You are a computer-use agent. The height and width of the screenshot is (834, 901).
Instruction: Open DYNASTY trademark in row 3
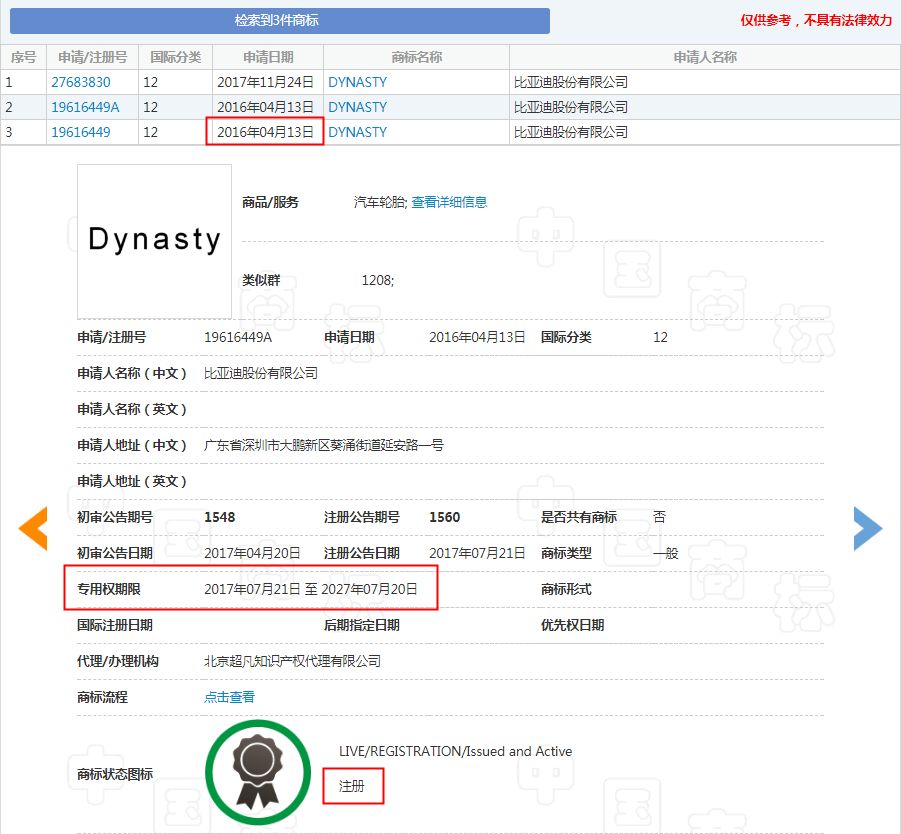357,132
